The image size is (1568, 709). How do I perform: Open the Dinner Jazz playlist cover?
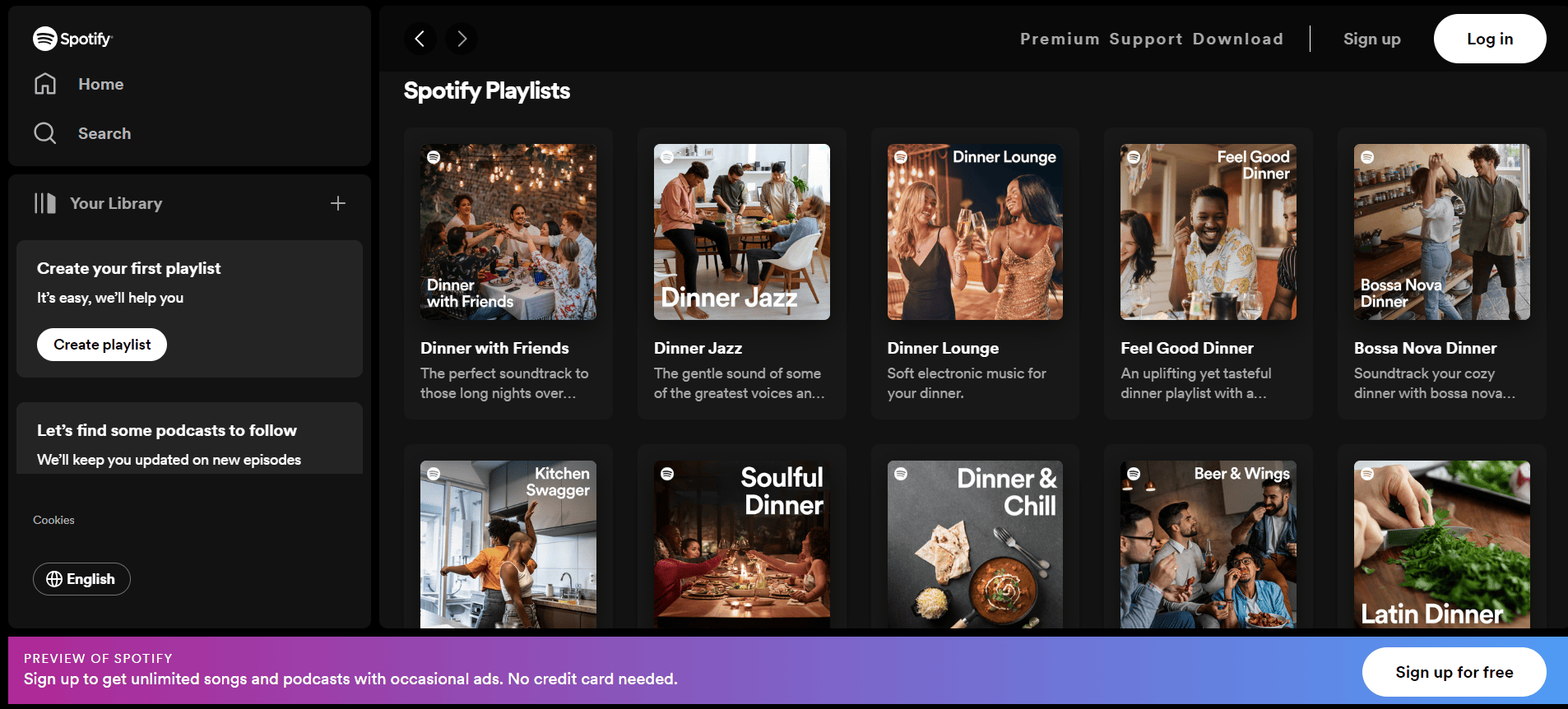(741, 232)
